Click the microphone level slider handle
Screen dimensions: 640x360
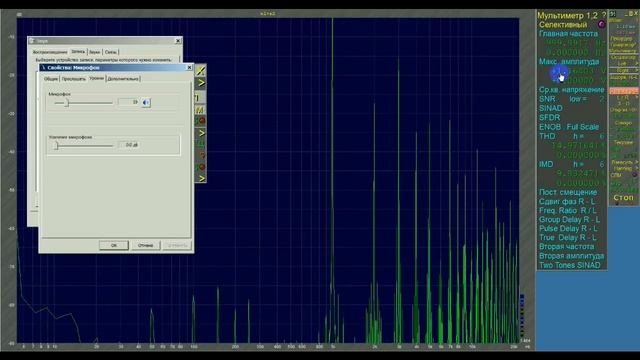click(x=68, y=103)
